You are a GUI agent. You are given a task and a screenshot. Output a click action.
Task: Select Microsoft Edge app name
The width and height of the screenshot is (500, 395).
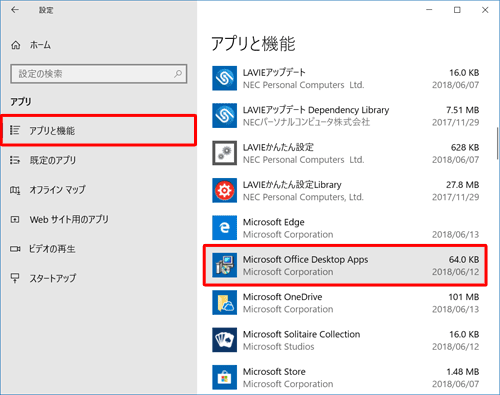273,222
